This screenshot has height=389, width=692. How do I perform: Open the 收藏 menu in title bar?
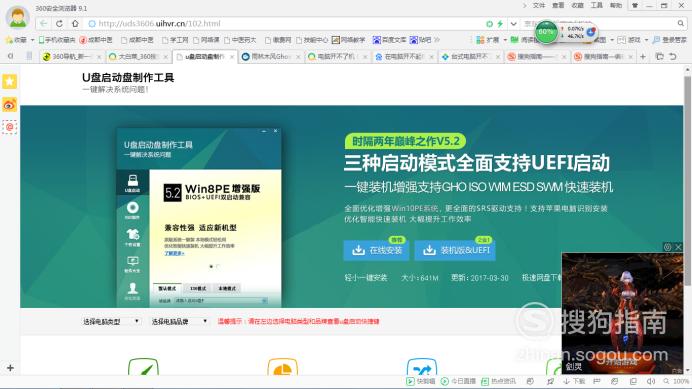coord(577,5)
